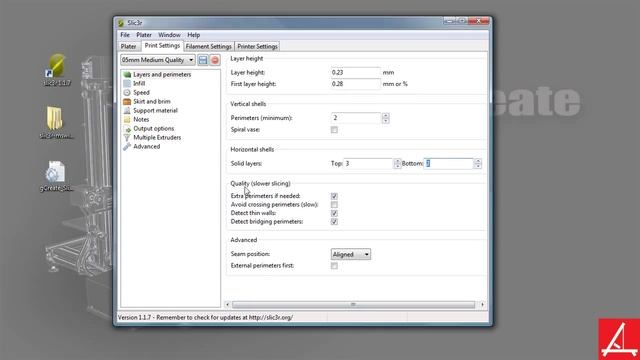Click the Infill page icon

(127, 84)
